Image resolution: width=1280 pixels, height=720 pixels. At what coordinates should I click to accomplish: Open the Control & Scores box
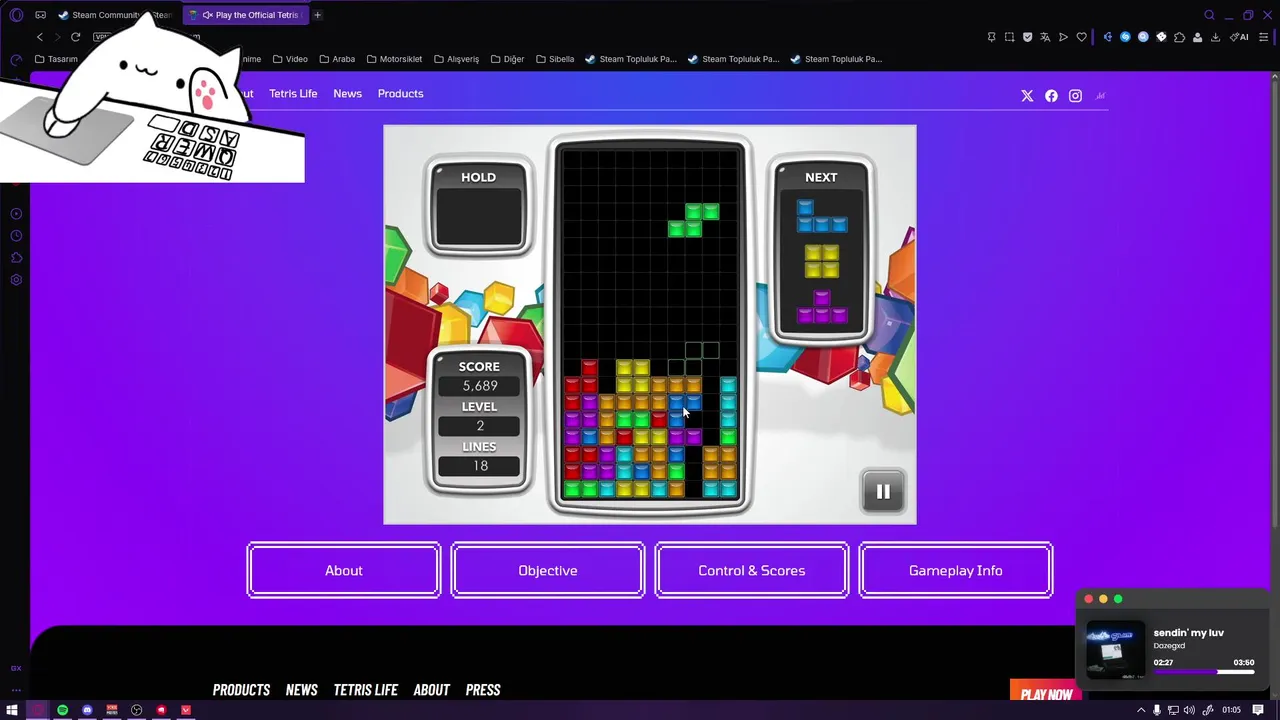pos(752,570)
